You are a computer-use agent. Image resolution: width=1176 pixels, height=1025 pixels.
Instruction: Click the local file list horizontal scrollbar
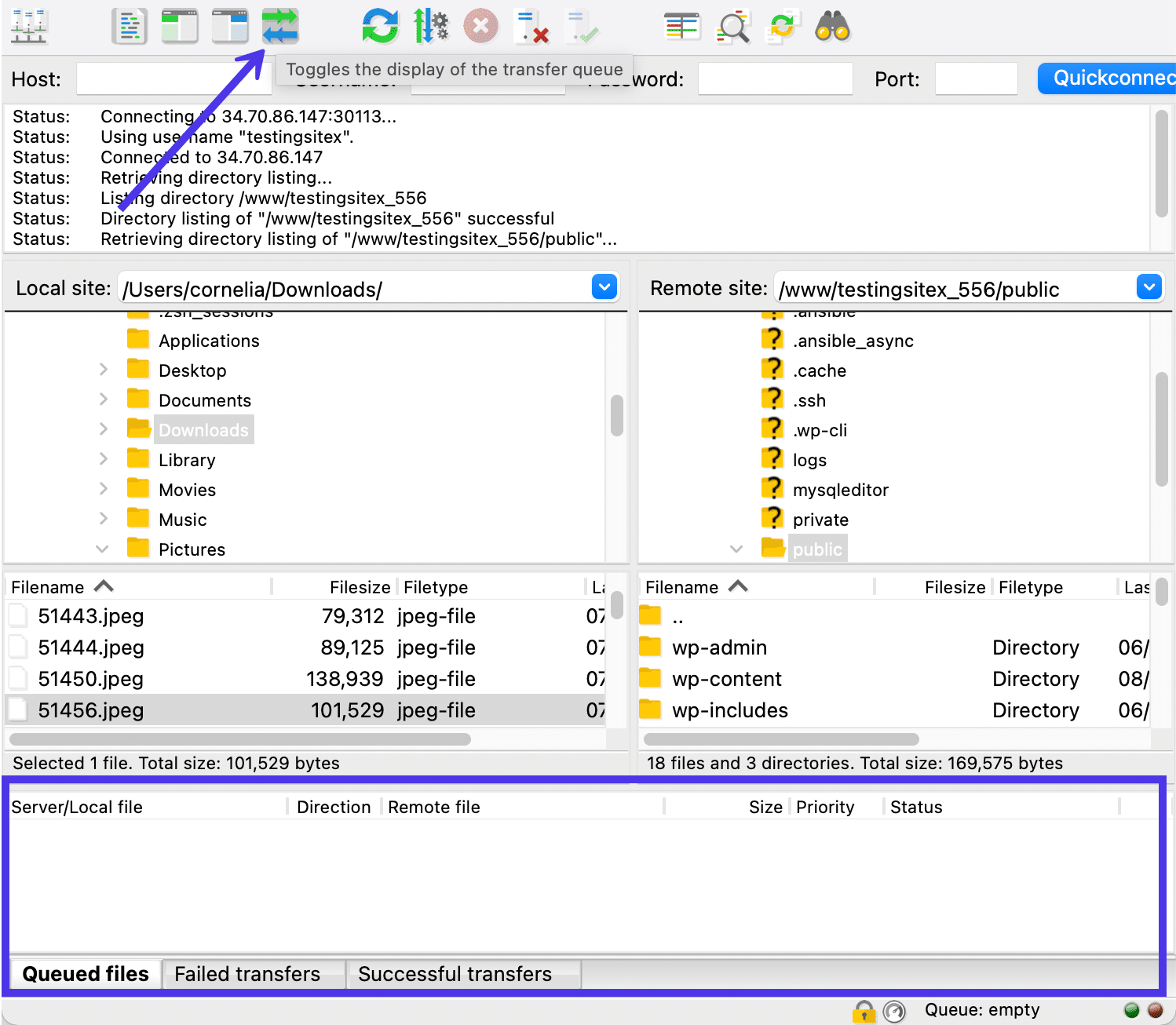(240, 739)
